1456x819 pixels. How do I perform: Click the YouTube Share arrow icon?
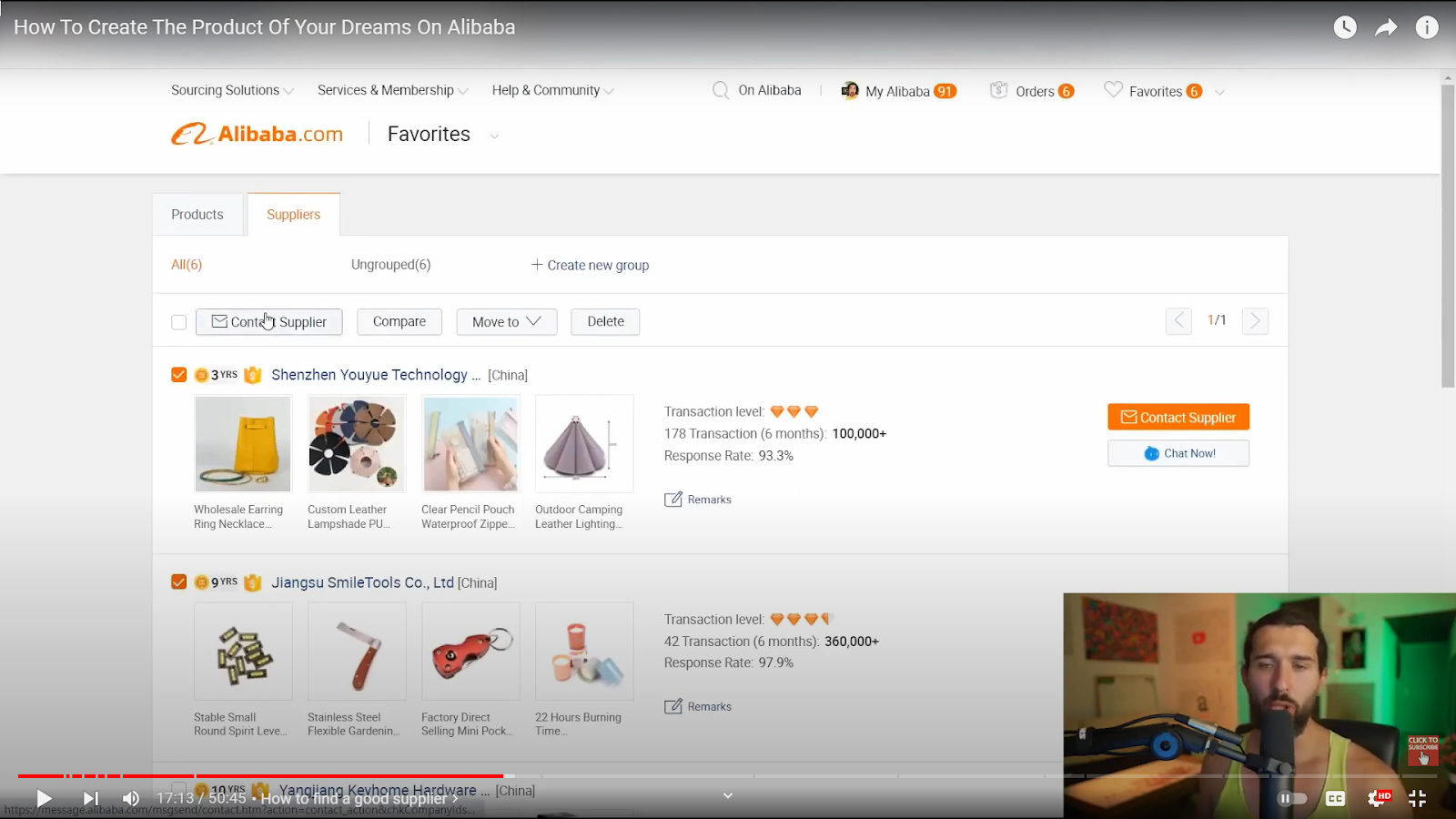[1386, 28]
